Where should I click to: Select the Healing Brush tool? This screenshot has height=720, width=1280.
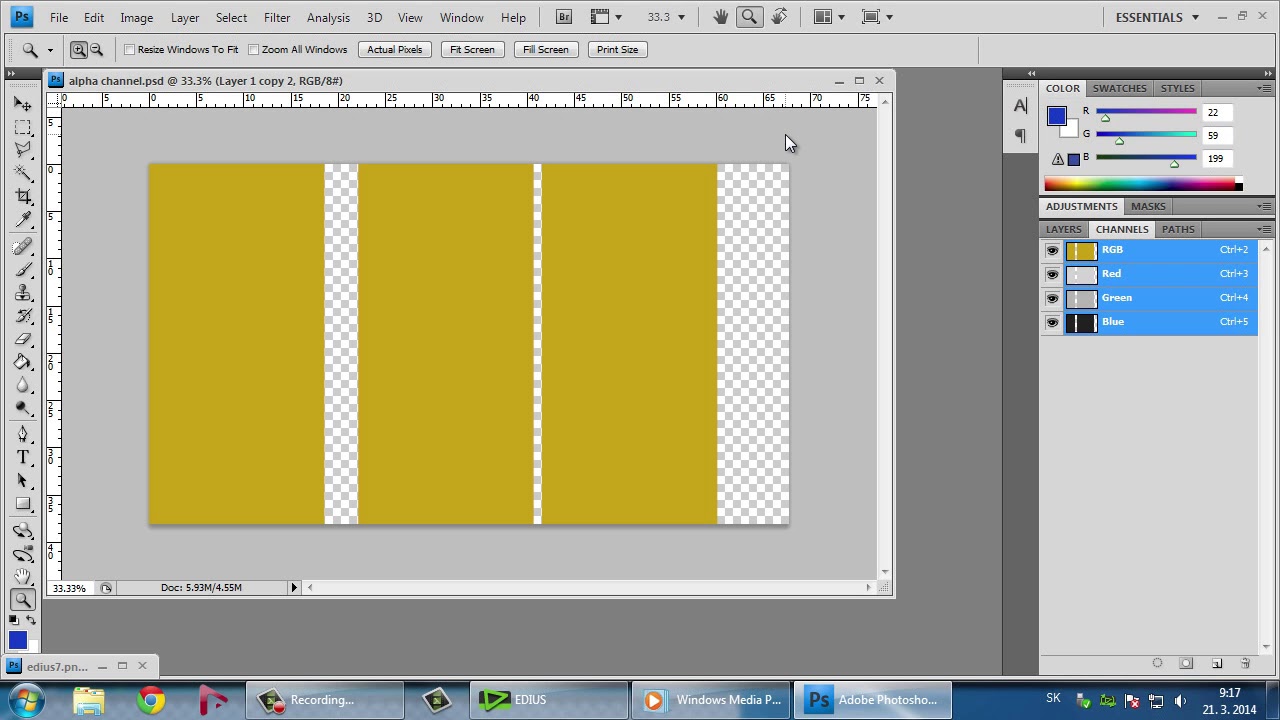click(x=23, y=246)
